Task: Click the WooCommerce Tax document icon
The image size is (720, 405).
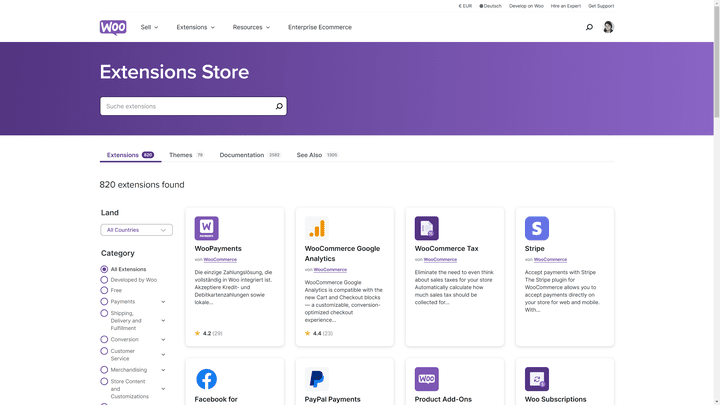Action: pos(427,228)
